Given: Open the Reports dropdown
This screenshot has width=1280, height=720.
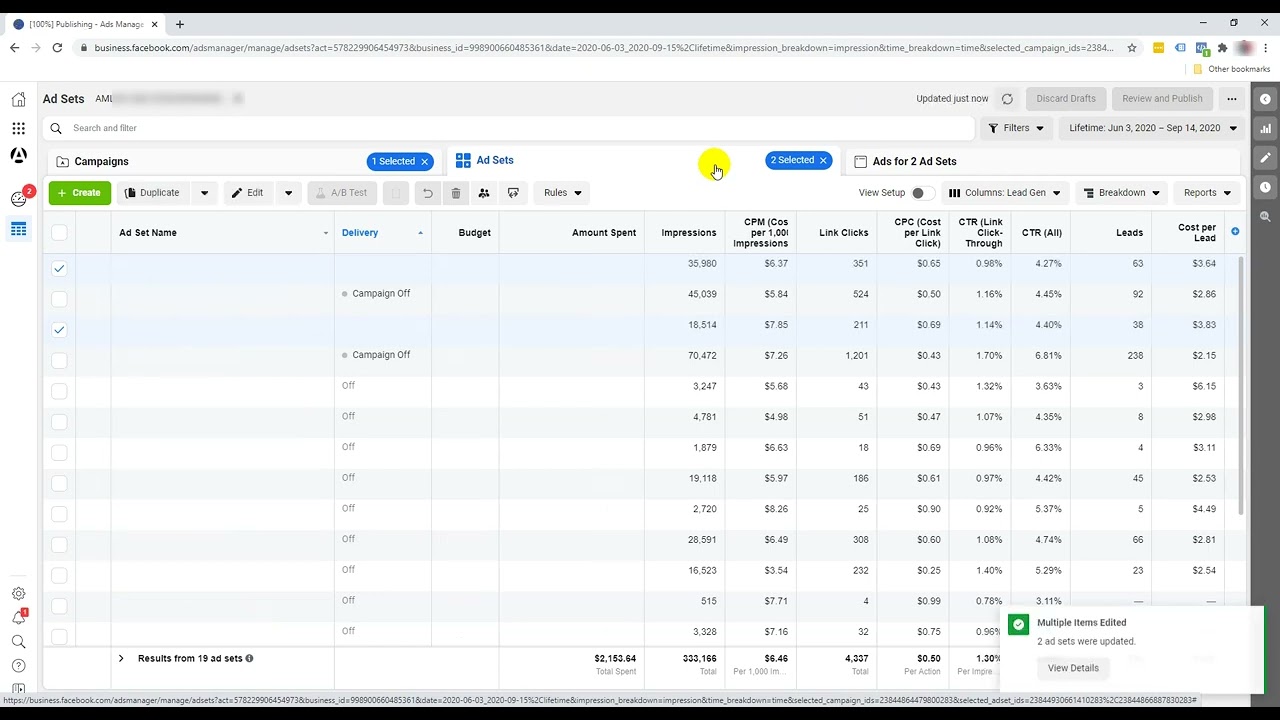Looking at the screenshot, I should 1206,193.
